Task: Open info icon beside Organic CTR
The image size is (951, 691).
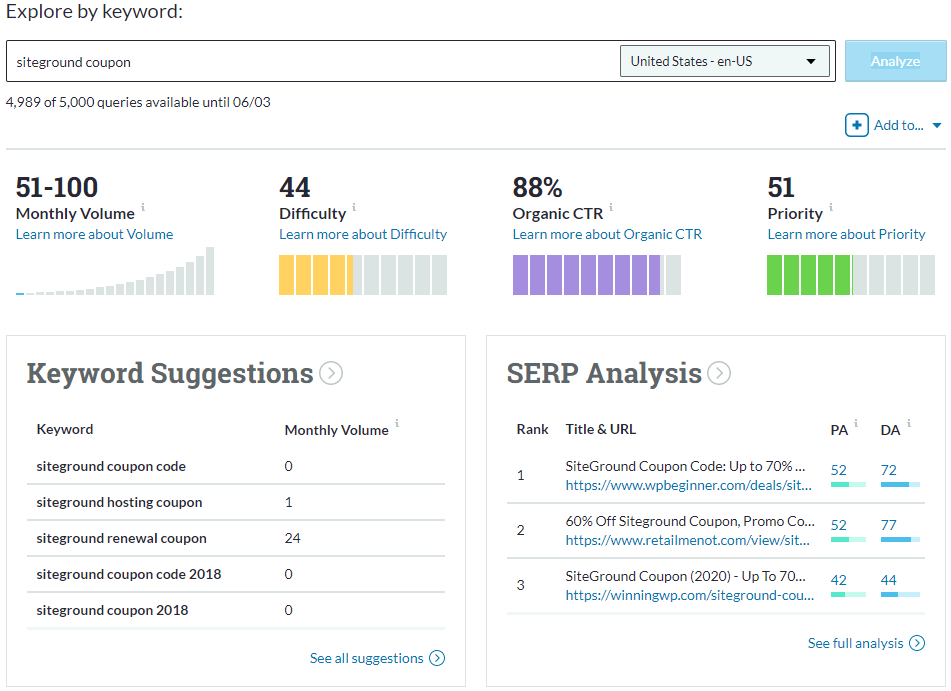Action: tap(611, 207)
